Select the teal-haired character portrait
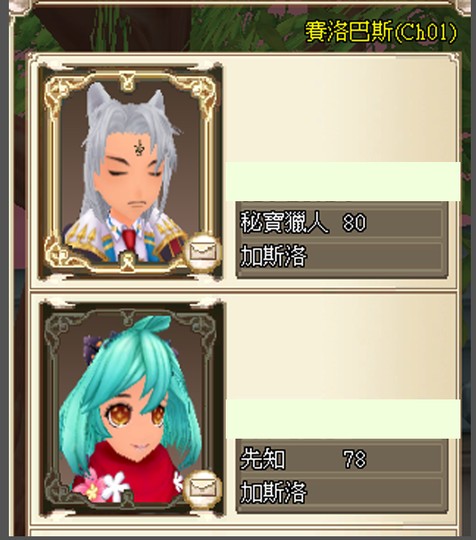476x540 pixels. 131,408
